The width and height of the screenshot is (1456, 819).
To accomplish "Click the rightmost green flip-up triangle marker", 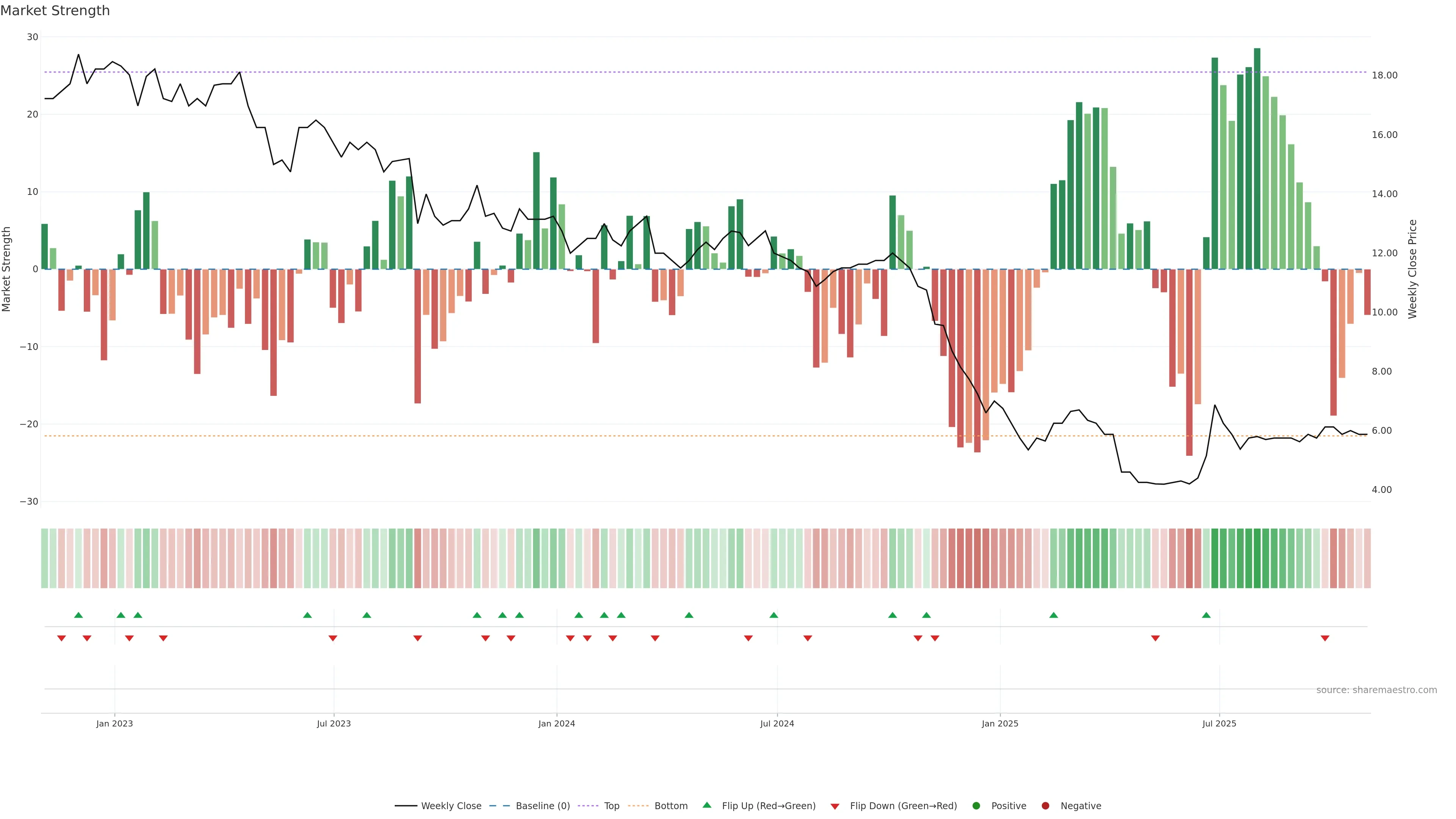I will point(1206,615).
